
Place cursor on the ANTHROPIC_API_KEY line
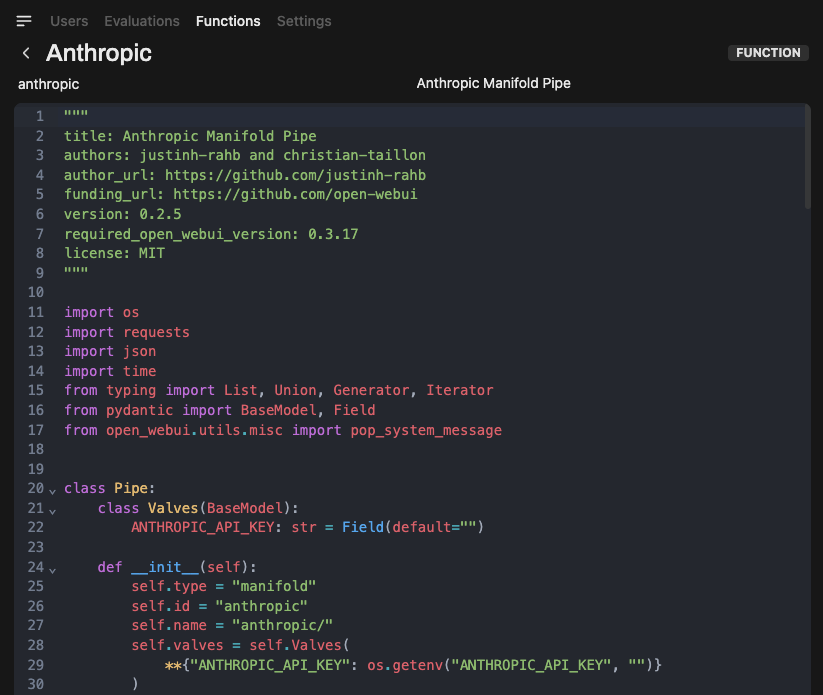point(300,527)
